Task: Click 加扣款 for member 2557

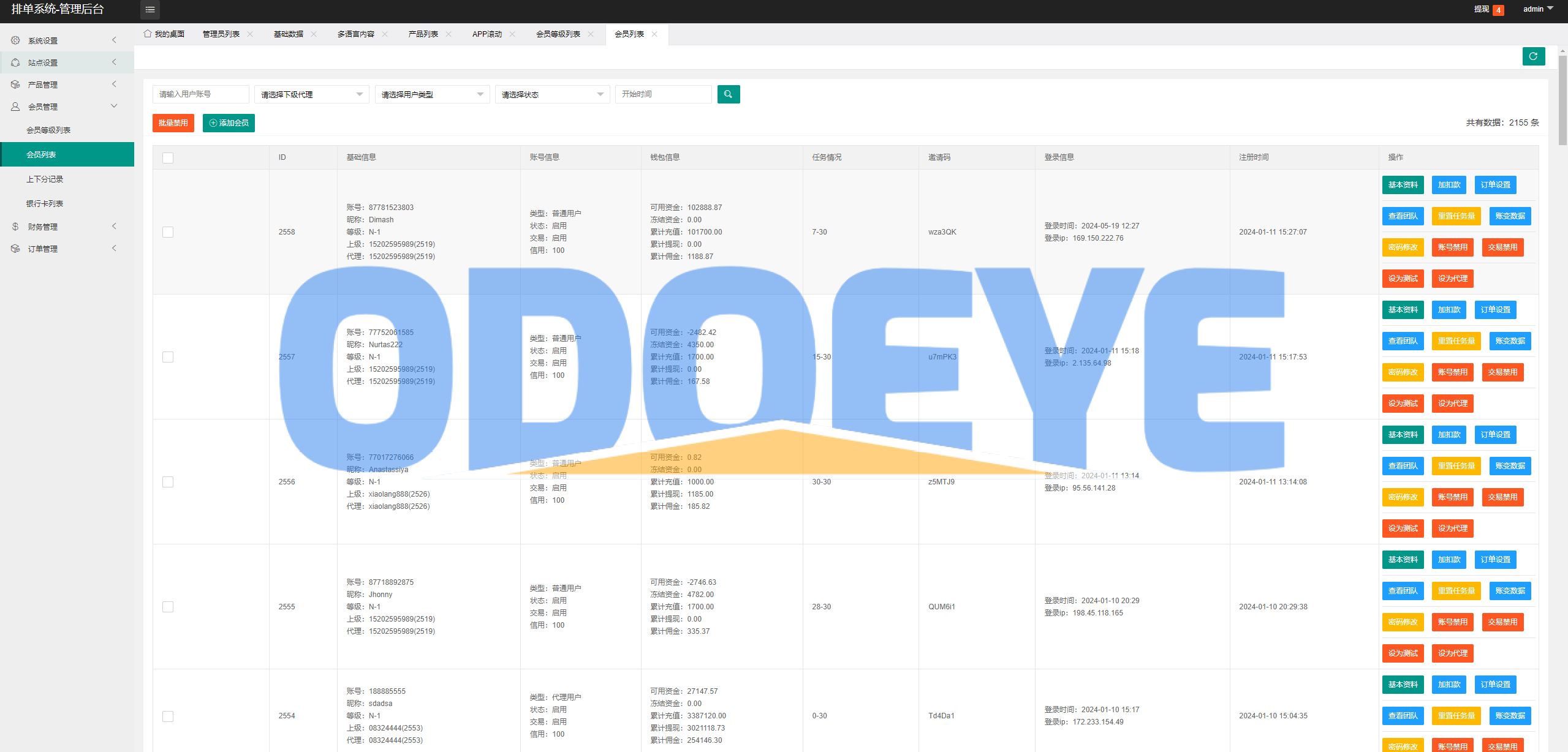Action: (x=1449, y=310)
